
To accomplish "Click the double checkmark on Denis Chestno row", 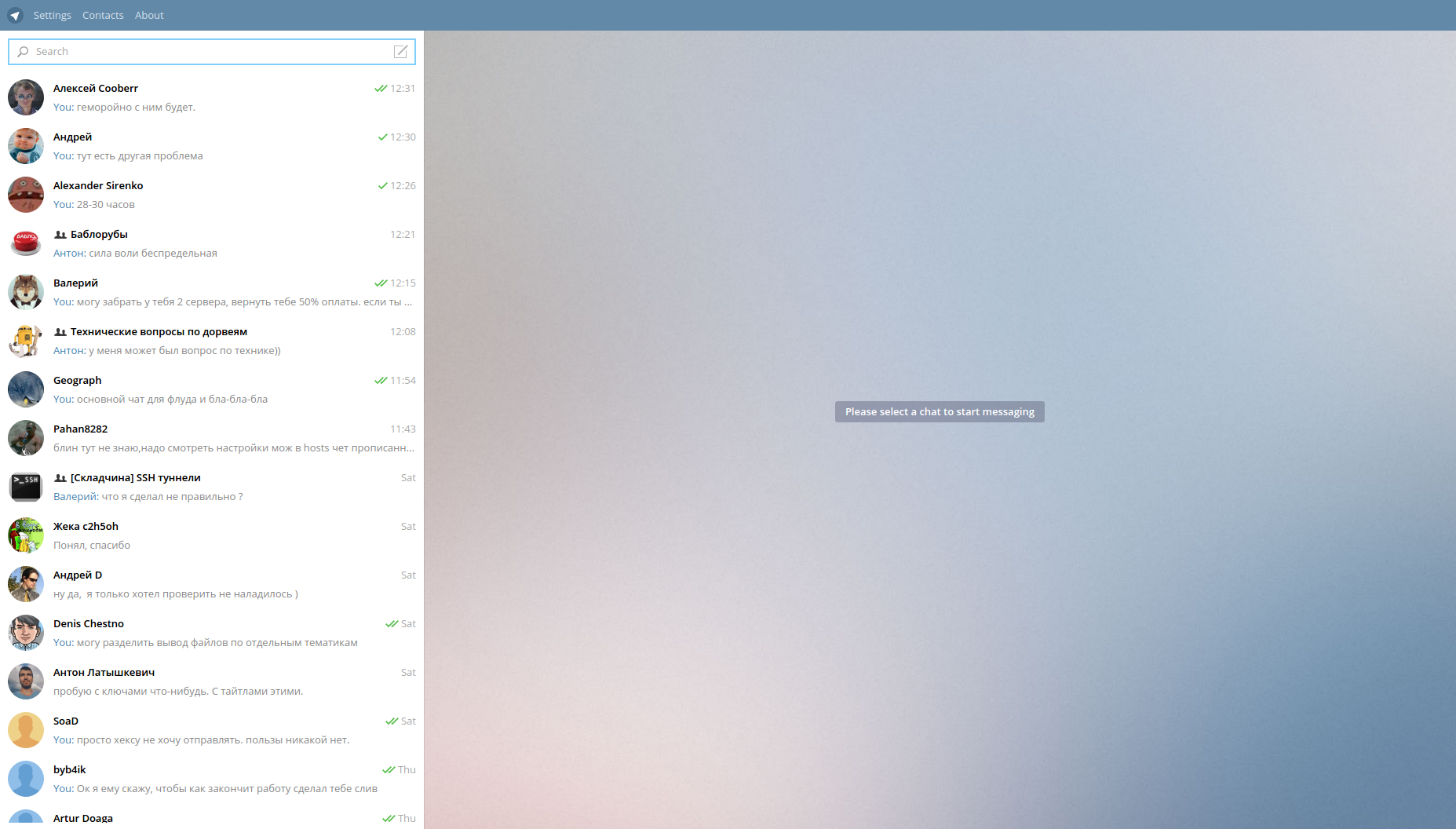I will tap(392, 624).
